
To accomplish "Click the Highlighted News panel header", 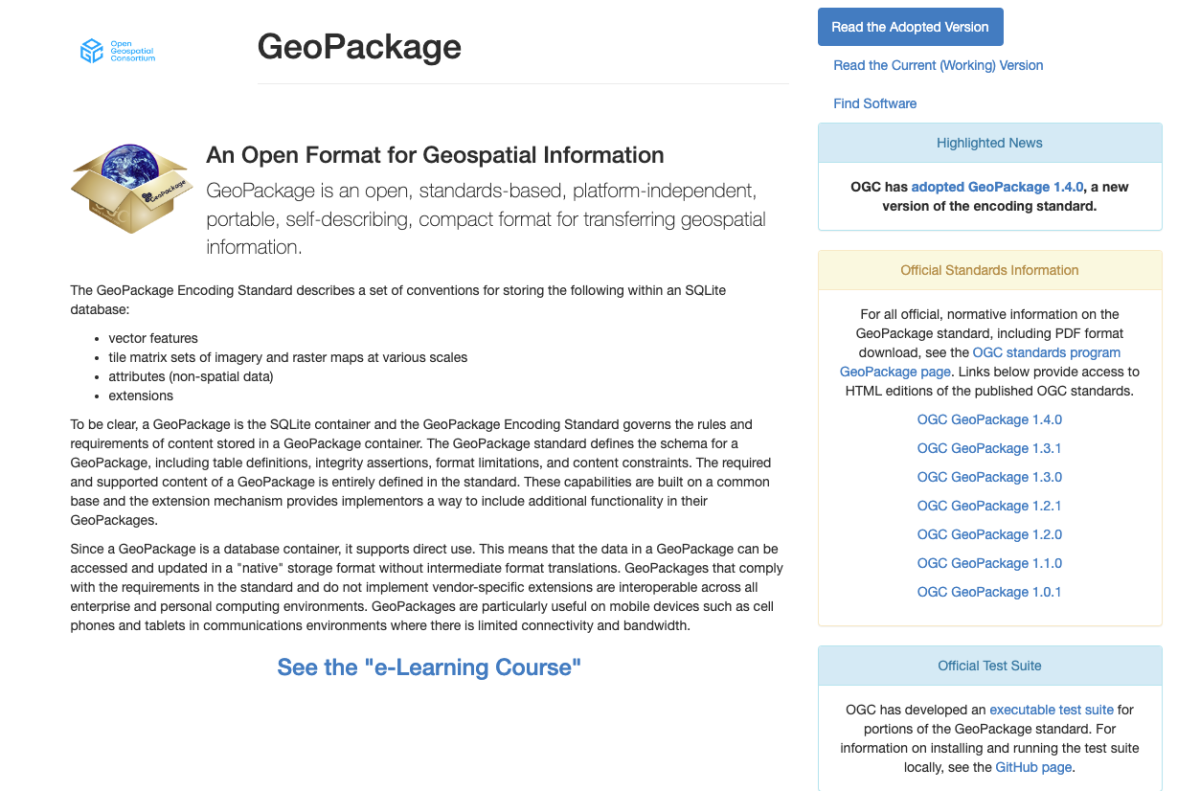I will [989, 143].
